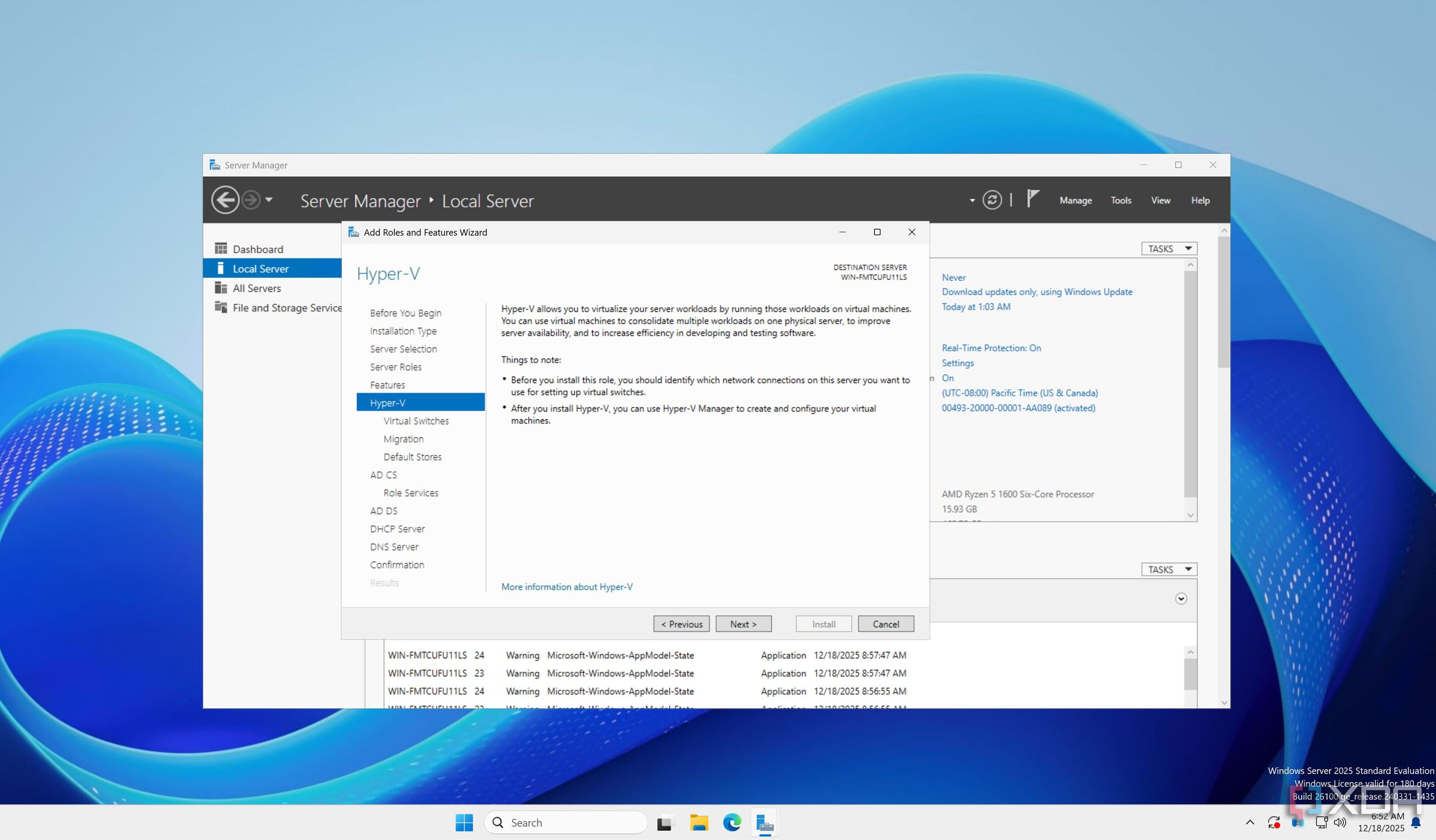Open the Tools menu
This screenshot has height=840, width=1436.
[x=1120, y=200]
